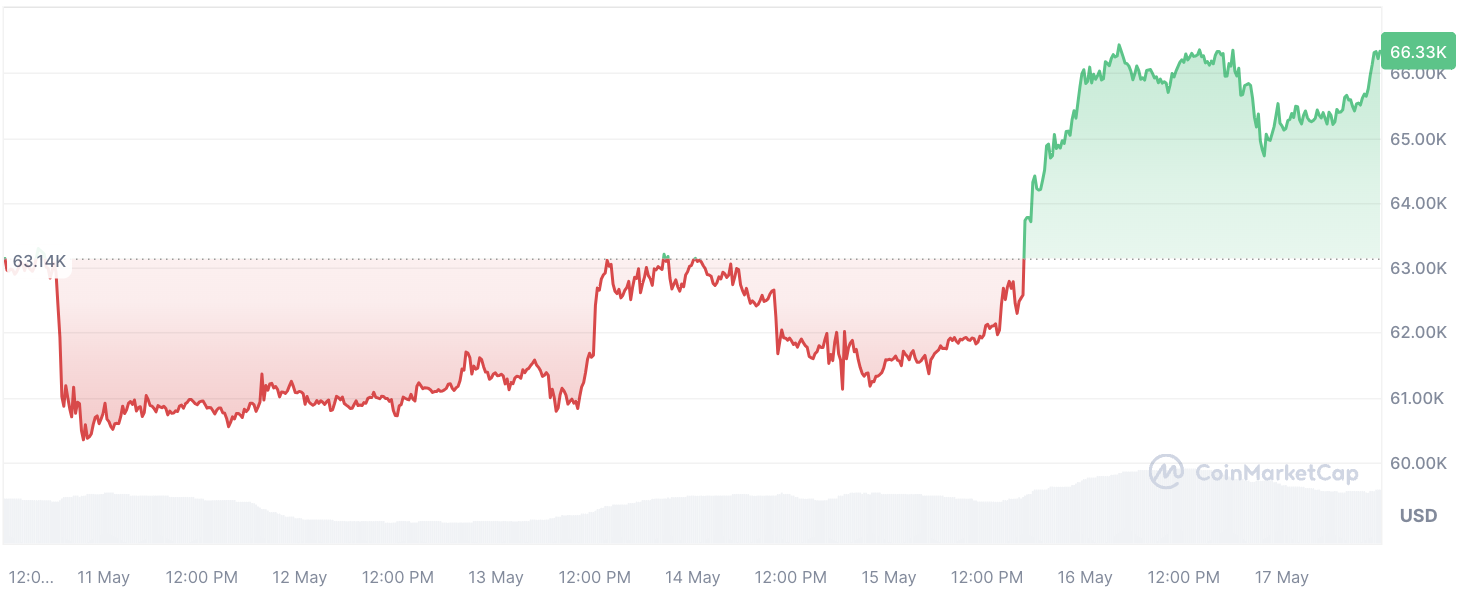1464x614 pixels.
Task: Click the green 66.33K current price tag
Action: [x=1418, y=52]
